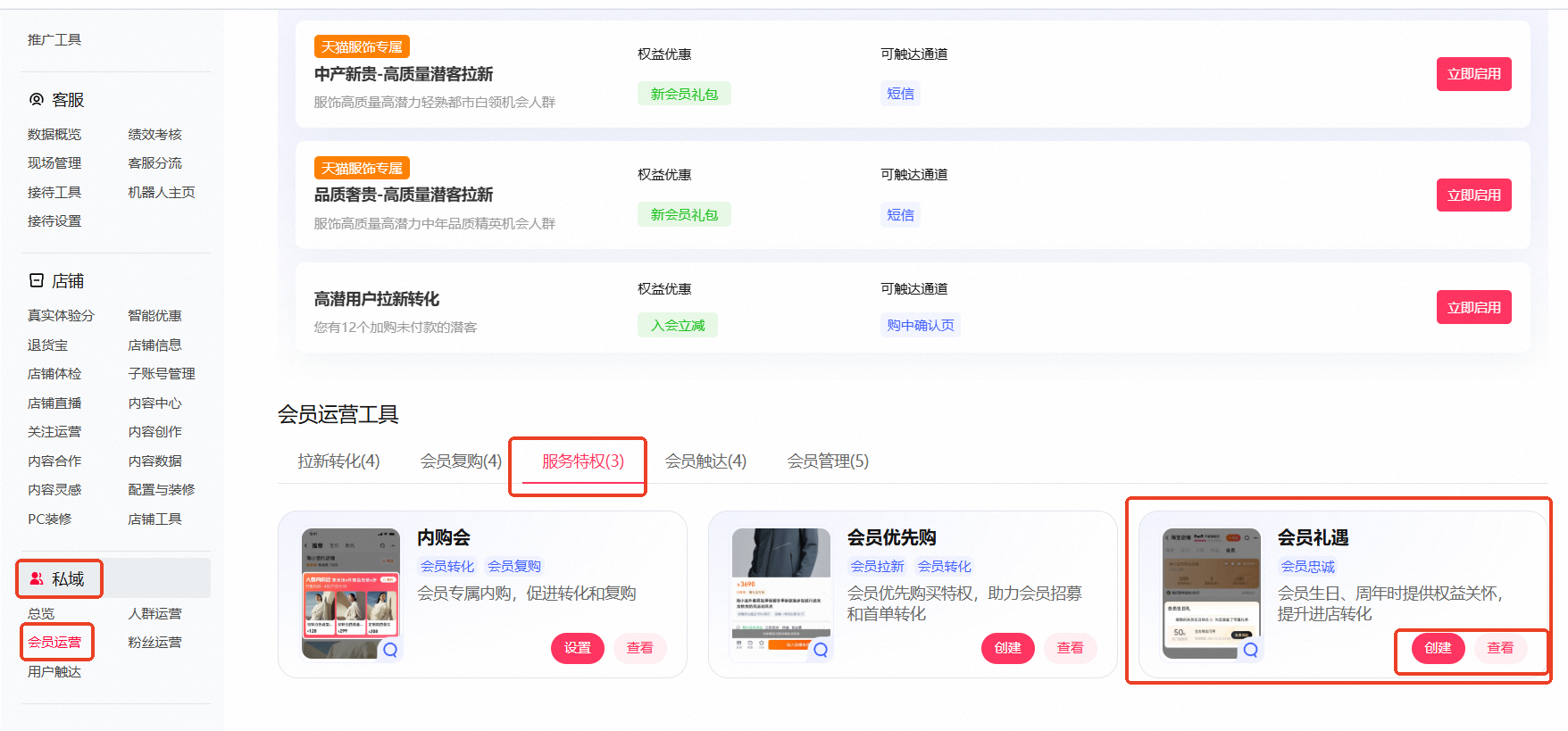This screenshot has width=1568, height=731.
Task: Open 总览 under 私域
Action: [41, 614]
